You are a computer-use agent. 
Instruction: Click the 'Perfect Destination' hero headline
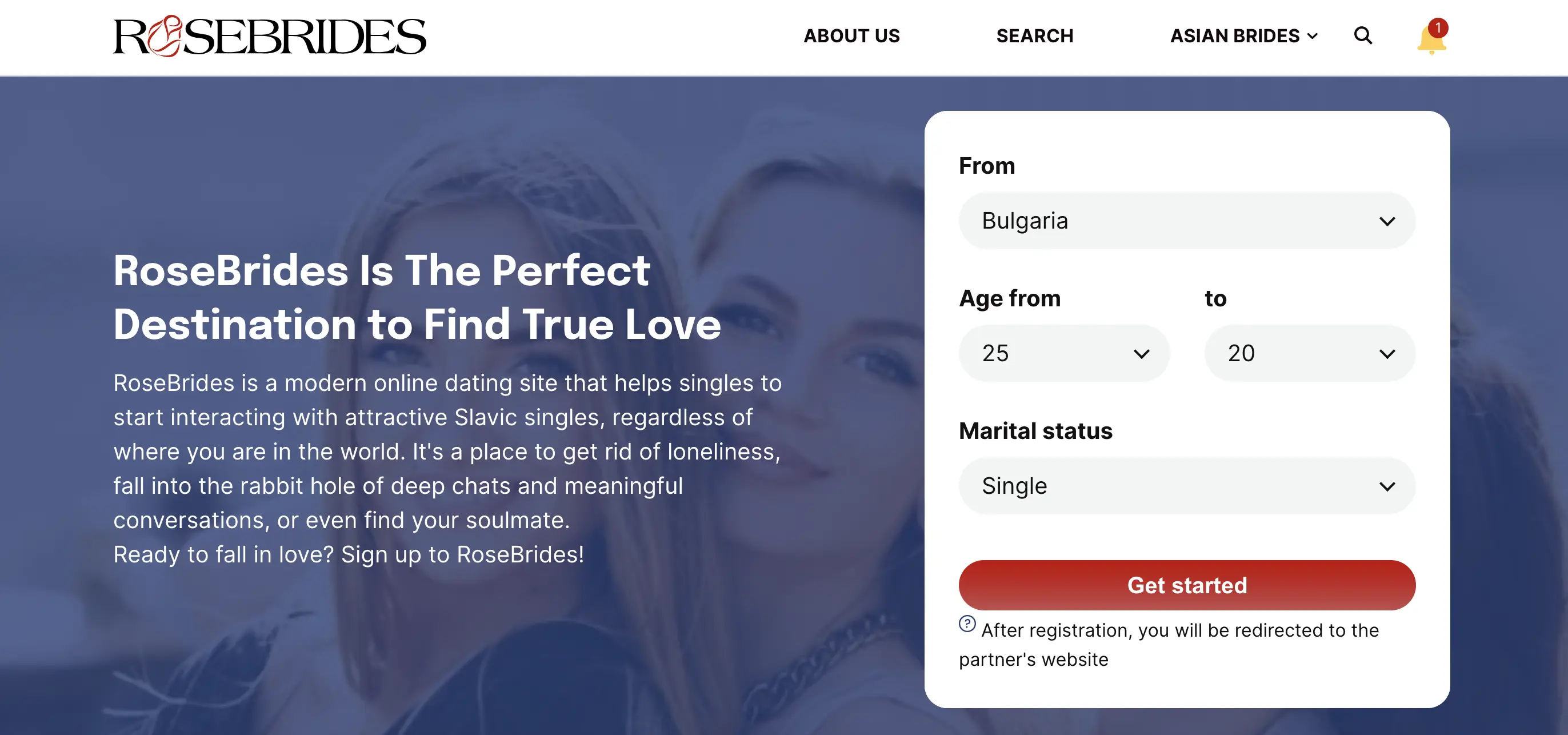pyautogui.click(x=417, y=297)
